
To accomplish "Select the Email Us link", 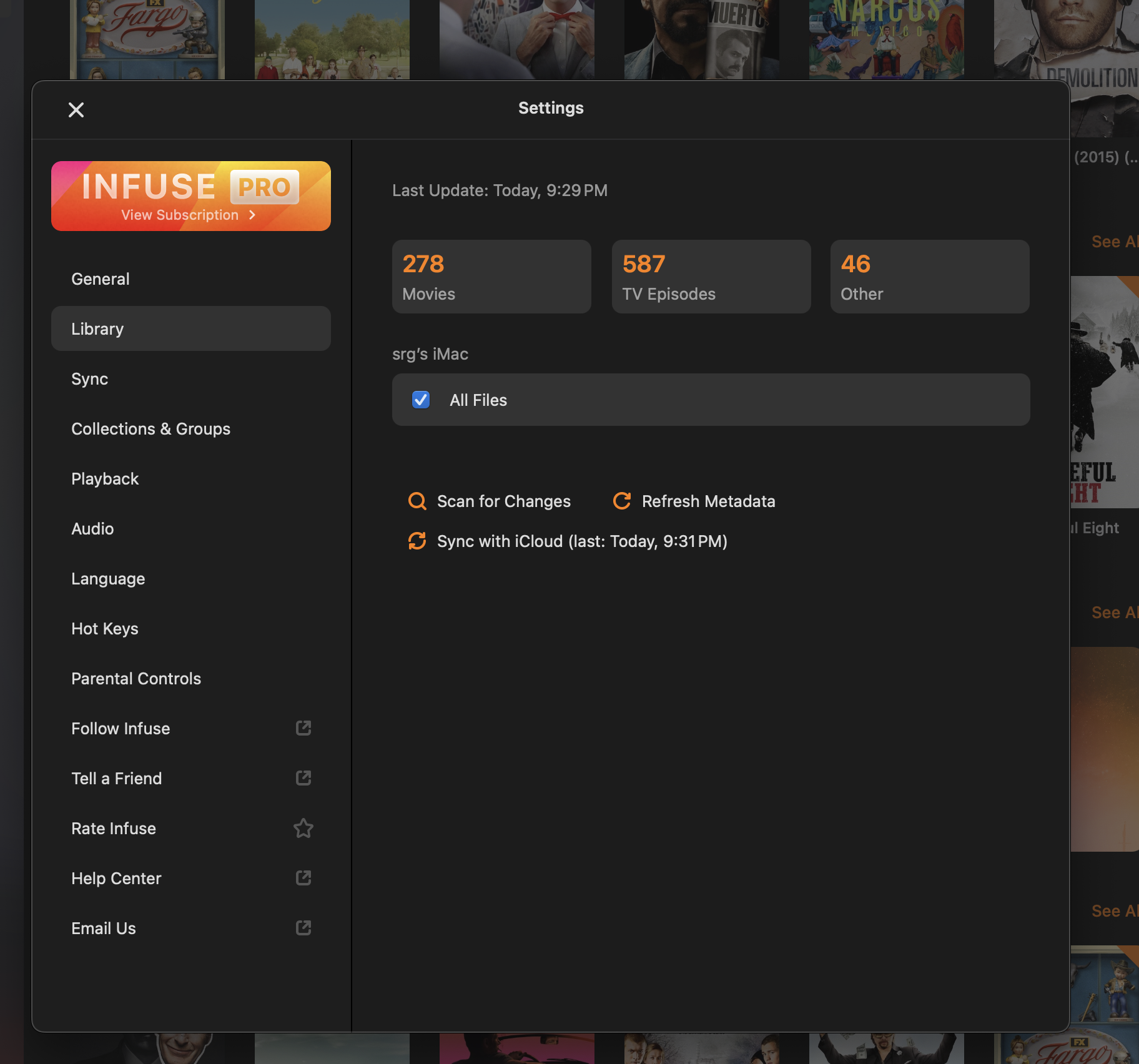I will pyautogui.click(x=191, y=929).
